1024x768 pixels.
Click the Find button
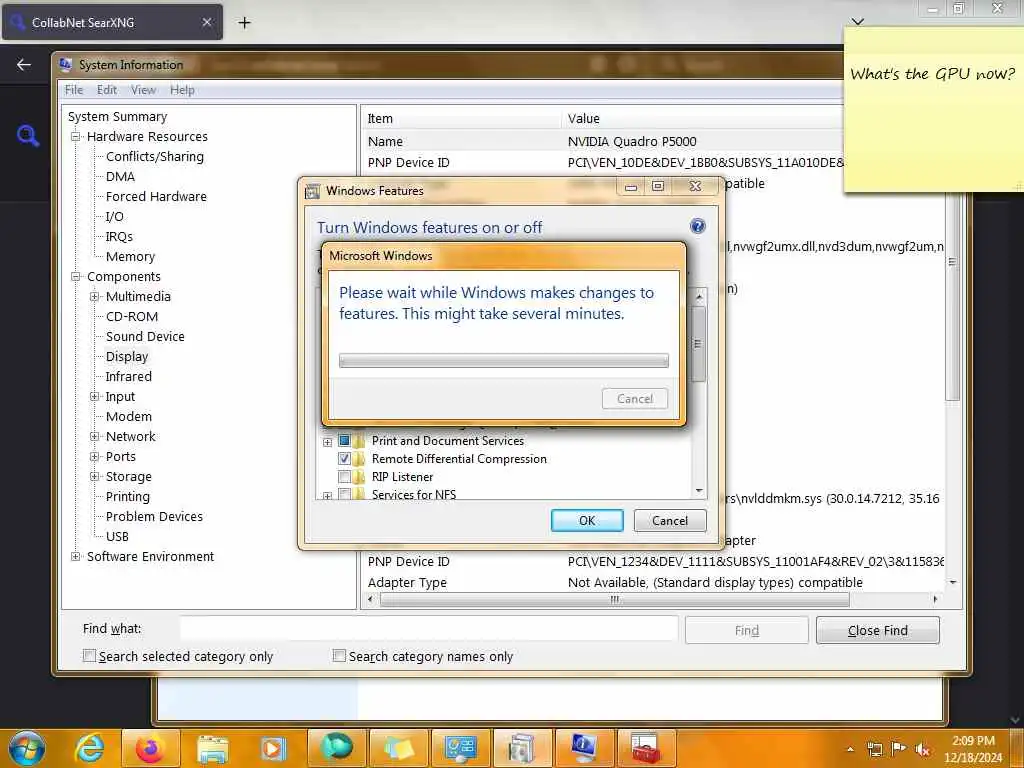(x=746, y=630)
